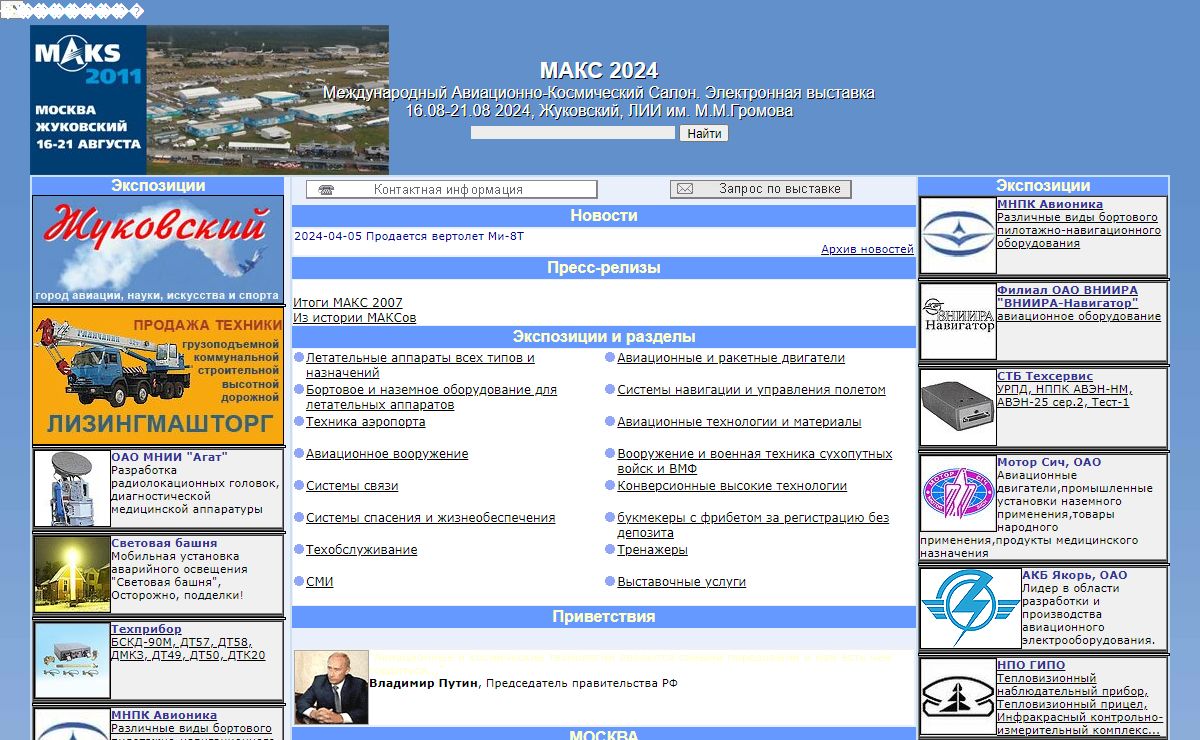Open МНПК Авионика link in right column
The image size is (1200, 740).
click(1050, 205)
